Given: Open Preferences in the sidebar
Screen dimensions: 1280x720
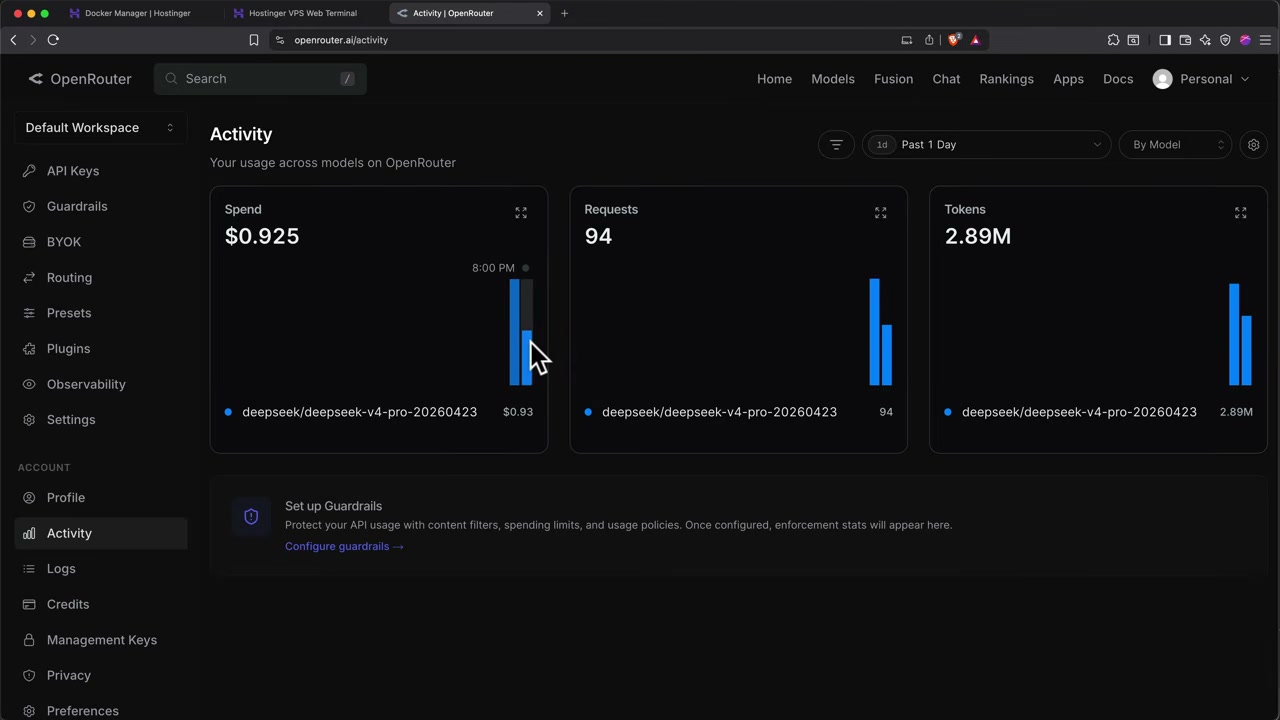Looking at the screenshot, I should coord(100,711).
